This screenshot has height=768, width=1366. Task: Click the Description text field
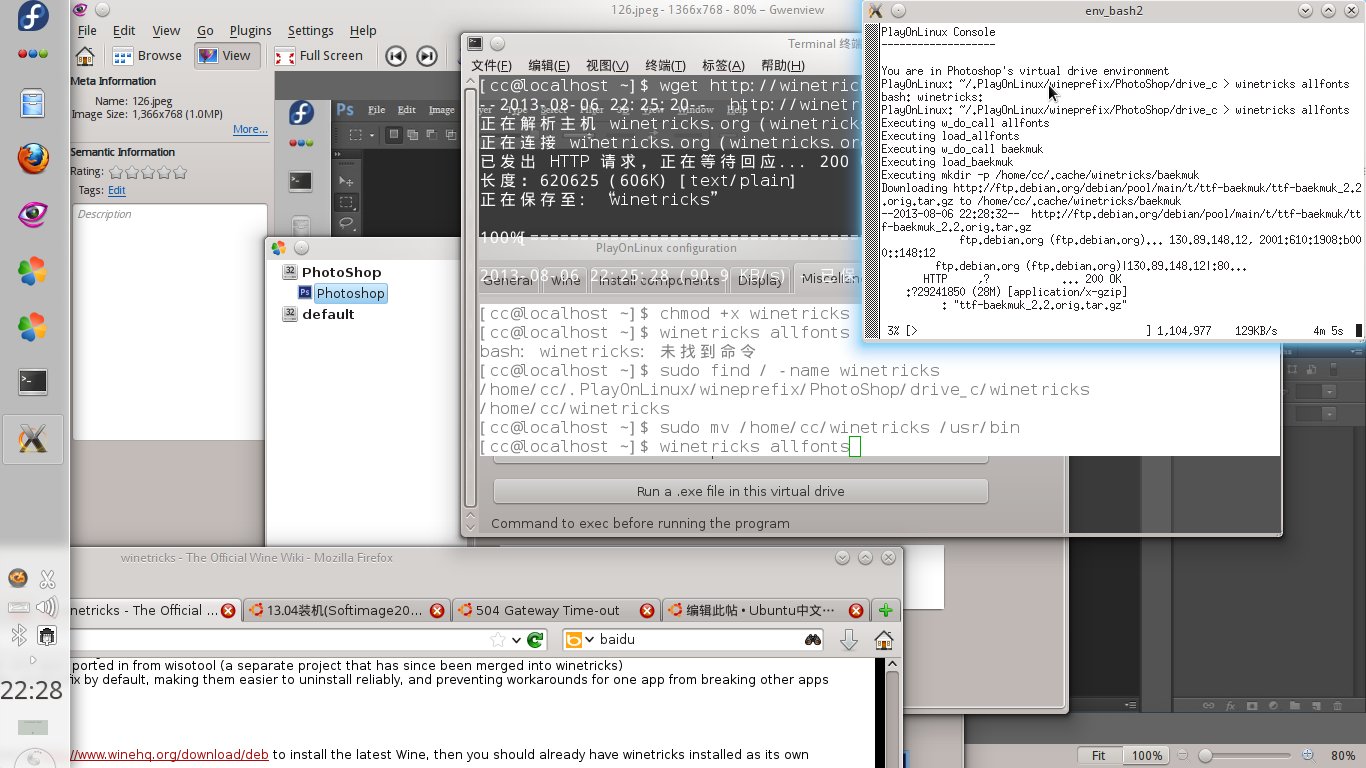pyautogui.click(x=169, y=322)
